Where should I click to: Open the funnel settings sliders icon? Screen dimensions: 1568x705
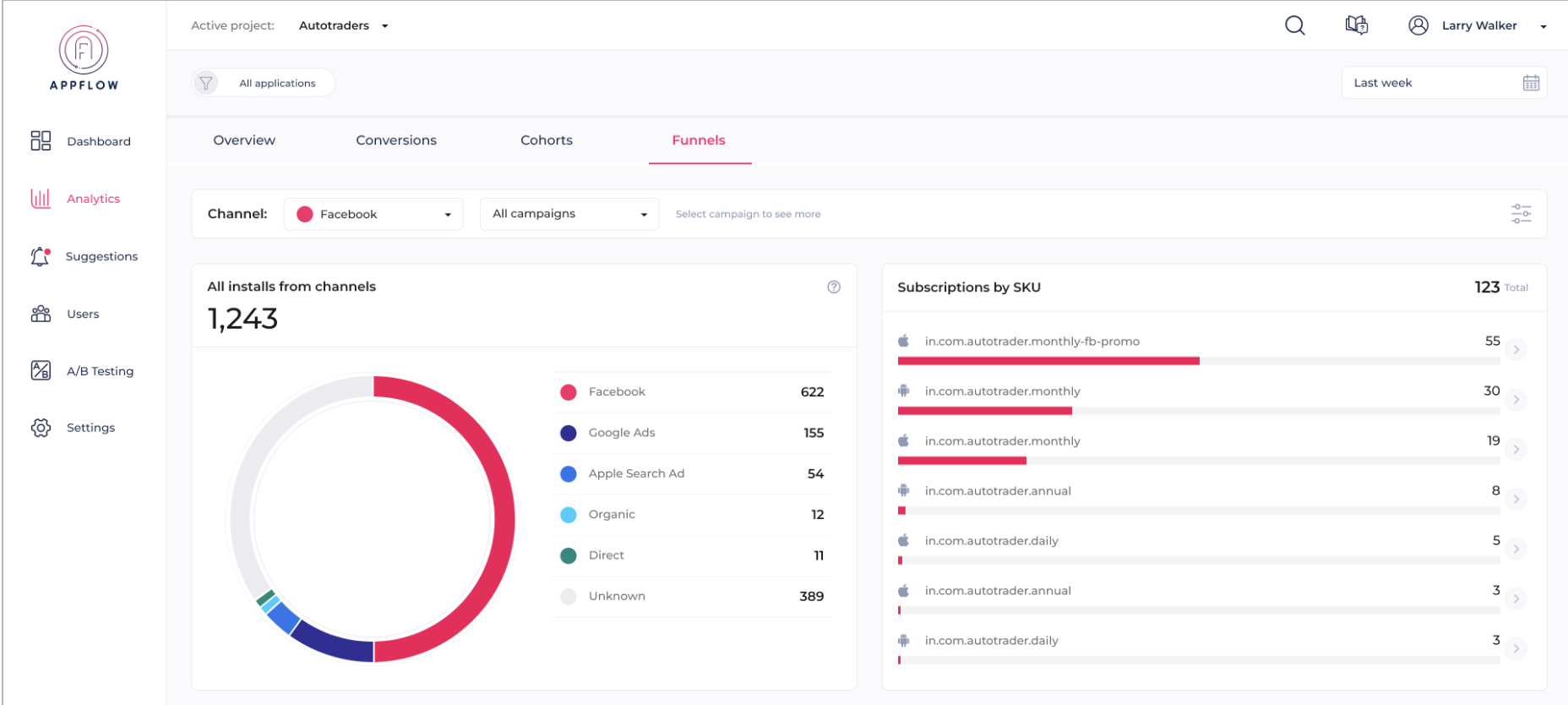click(x=1521, y=214)
